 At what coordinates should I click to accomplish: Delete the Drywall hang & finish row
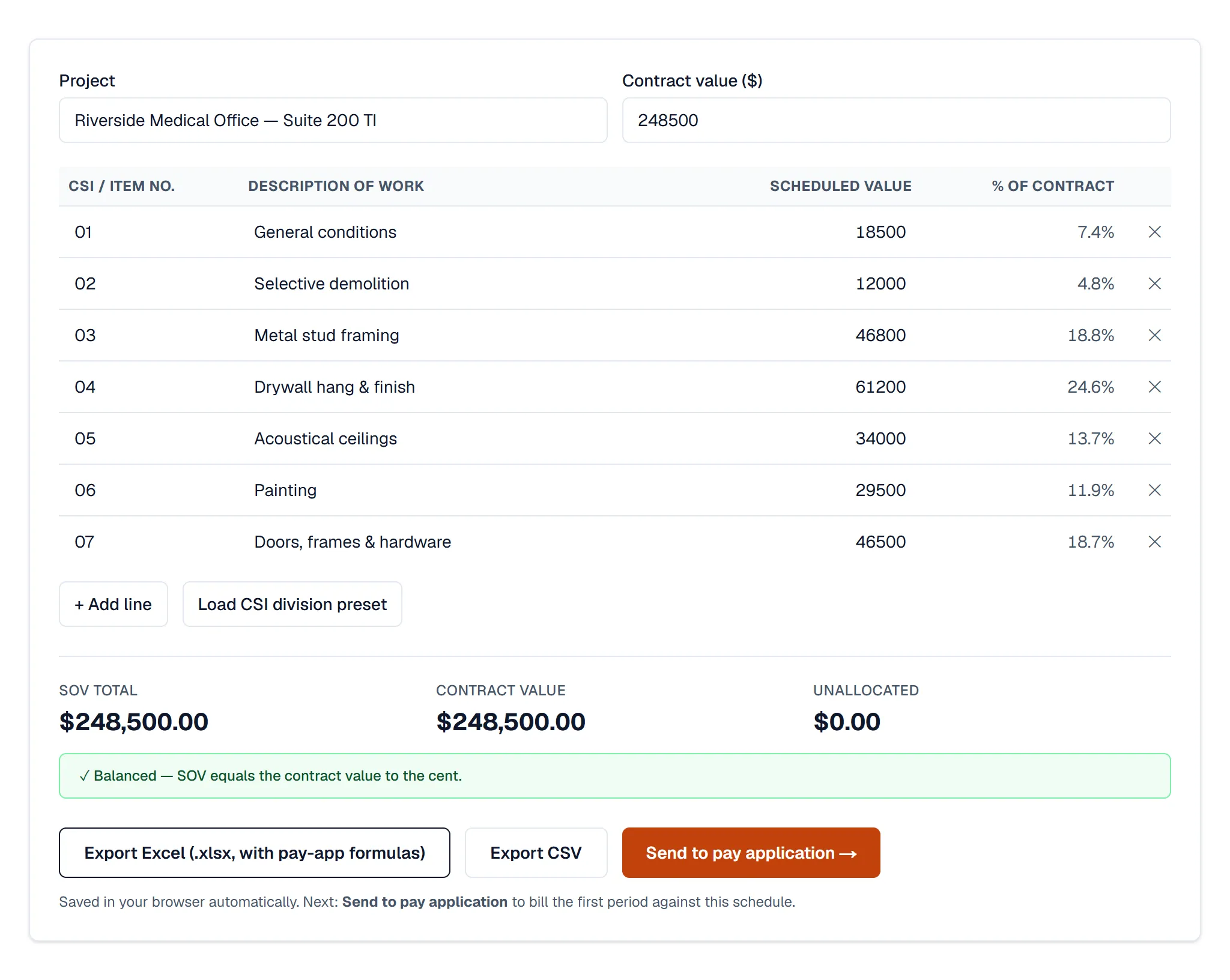coord(1154,387)
